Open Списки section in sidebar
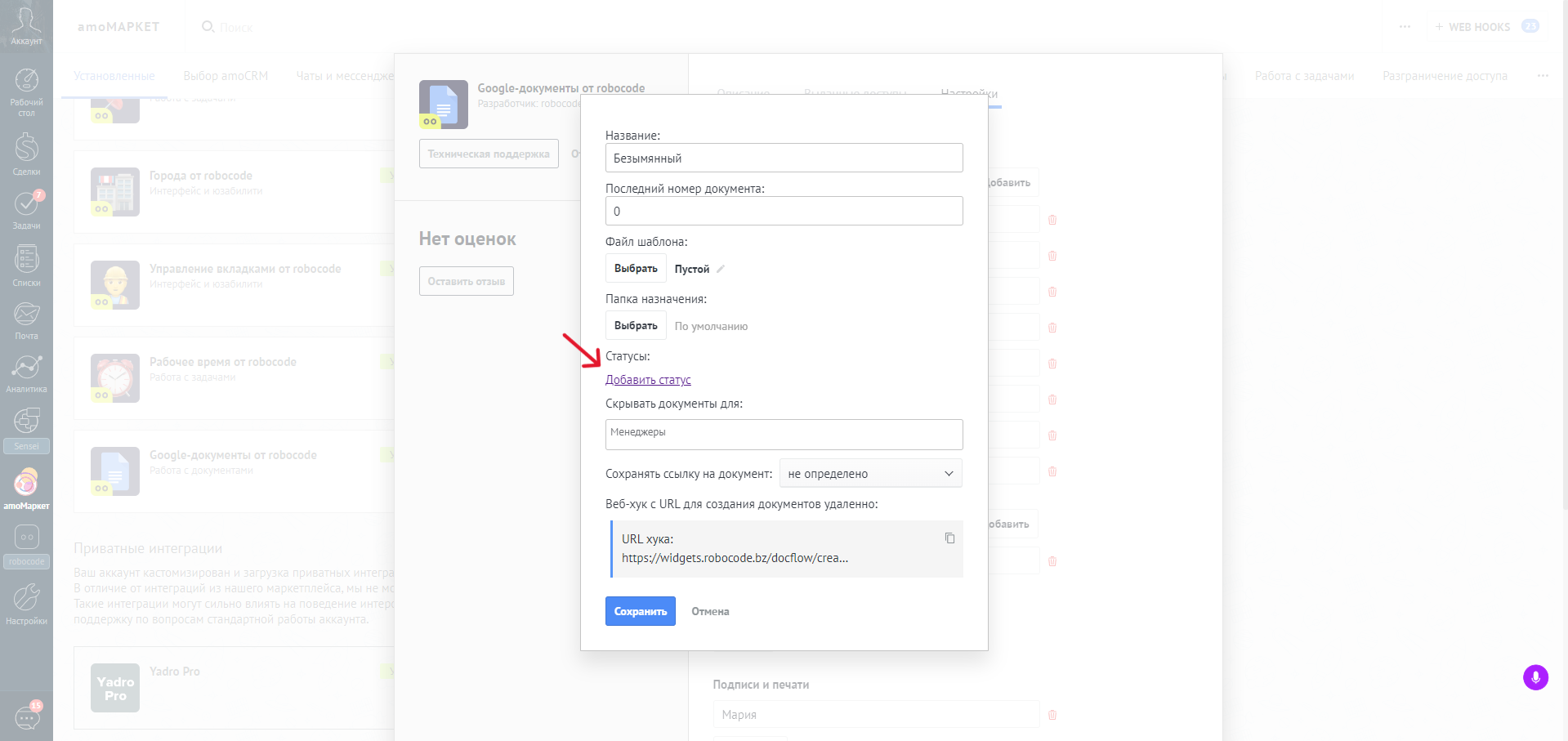1568x741 pixels. [x=26, y=266]
